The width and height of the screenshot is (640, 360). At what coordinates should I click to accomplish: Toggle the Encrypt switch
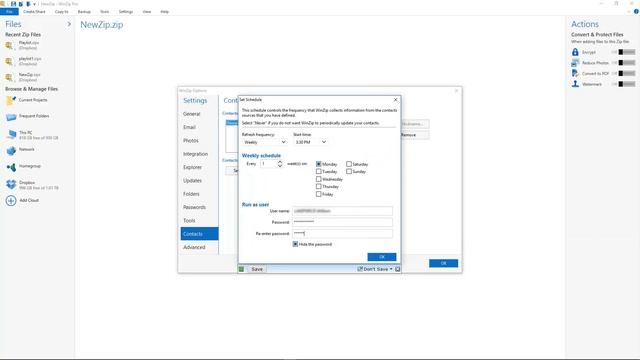point(627,52)
